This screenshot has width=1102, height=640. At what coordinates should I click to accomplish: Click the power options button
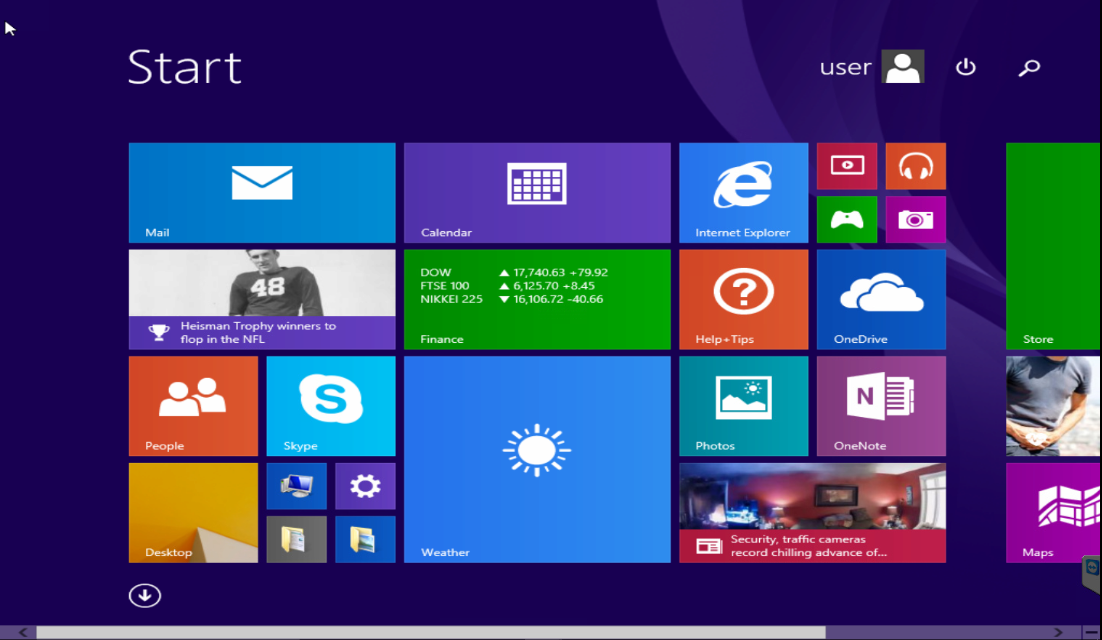966,67
